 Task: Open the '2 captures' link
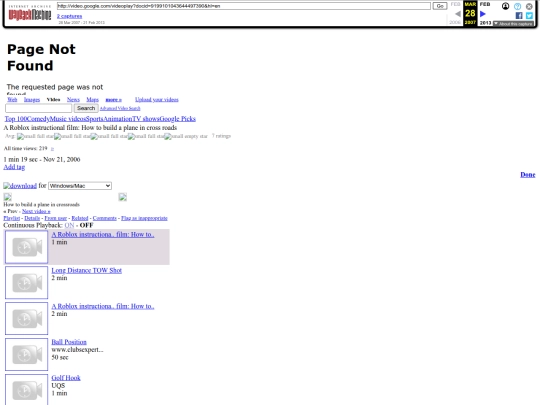[x=70, y=16]
